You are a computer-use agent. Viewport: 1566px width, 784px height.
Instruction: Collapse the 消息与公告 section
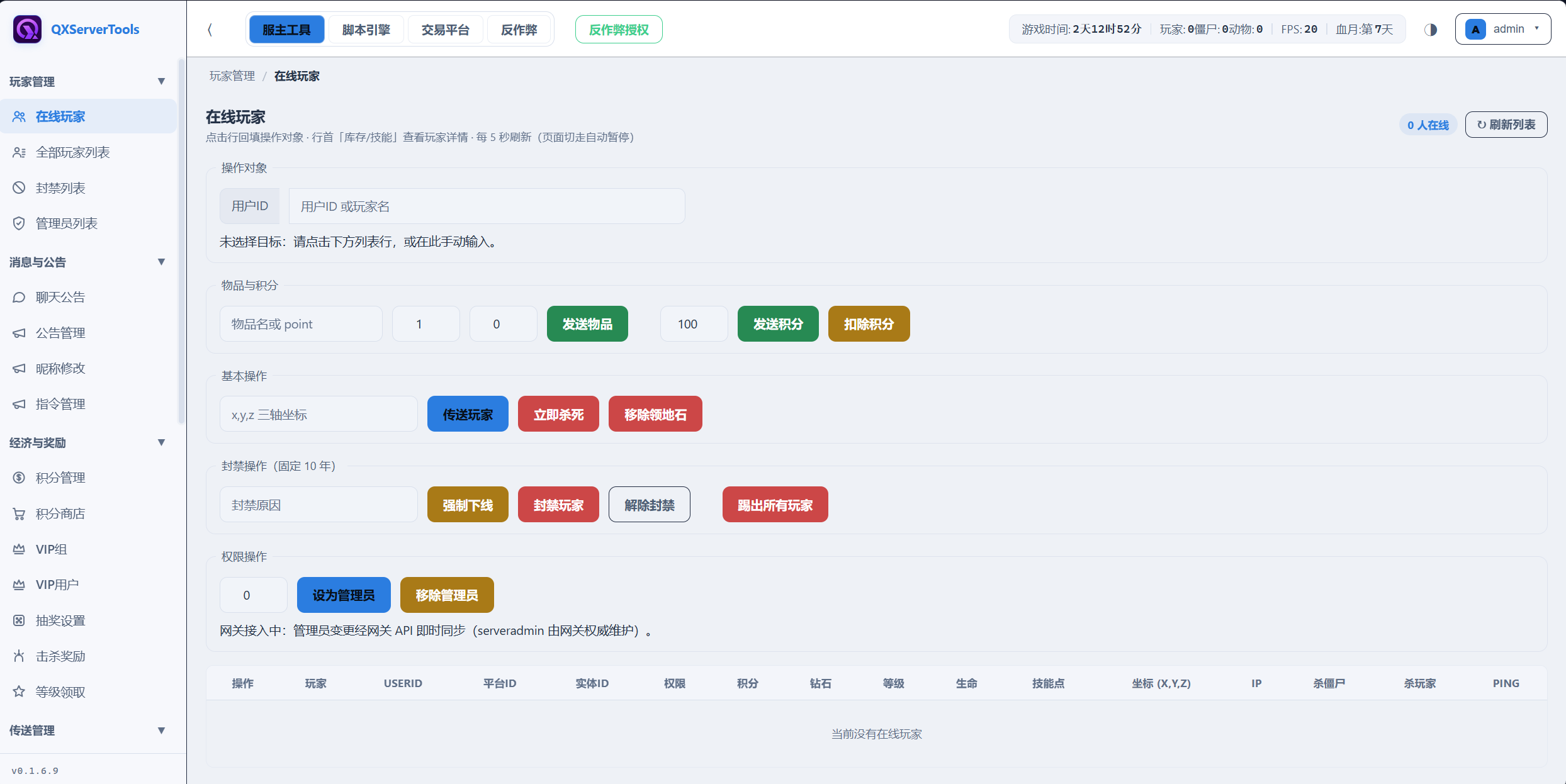[161, 262]
